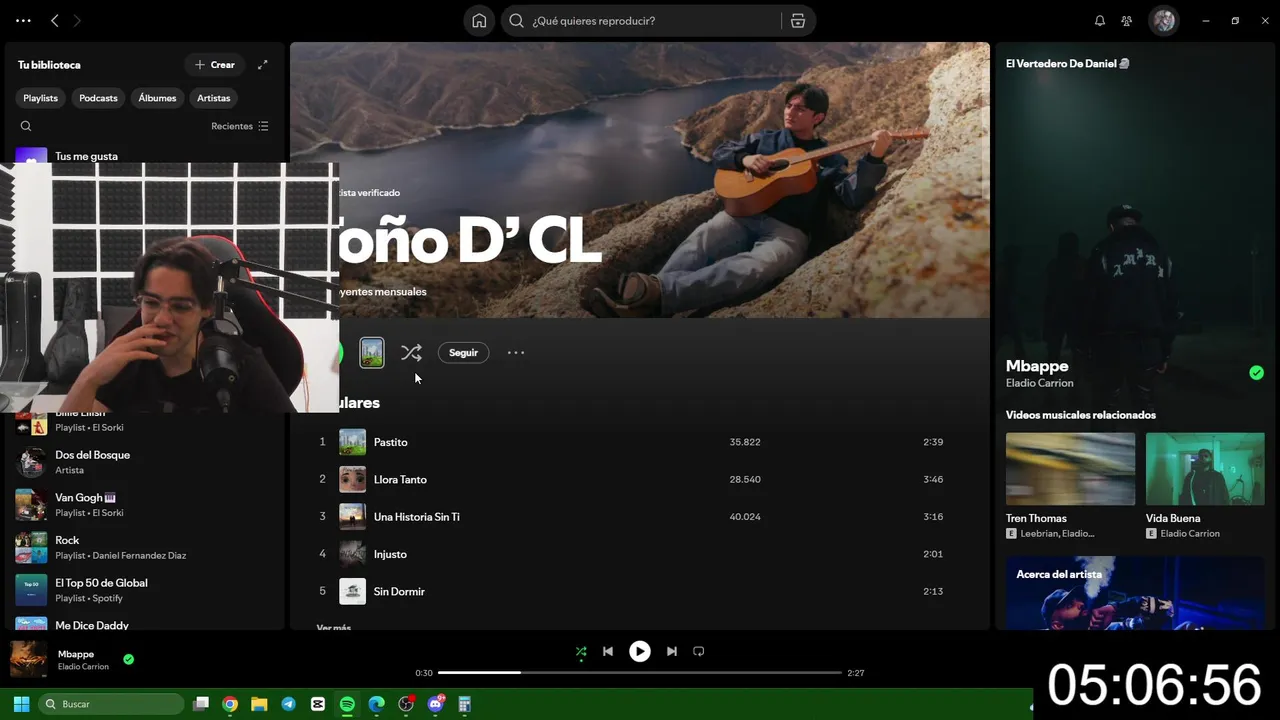
Task: Open Microsoft Edge in the taskbar
Action: coord(377,704)
